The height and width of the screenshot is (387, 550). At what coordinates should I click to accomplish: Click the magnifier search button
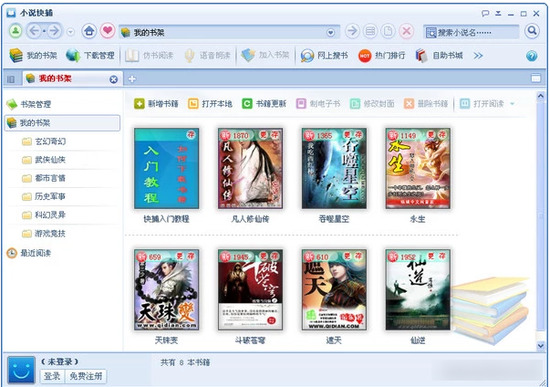pos(532,31)
